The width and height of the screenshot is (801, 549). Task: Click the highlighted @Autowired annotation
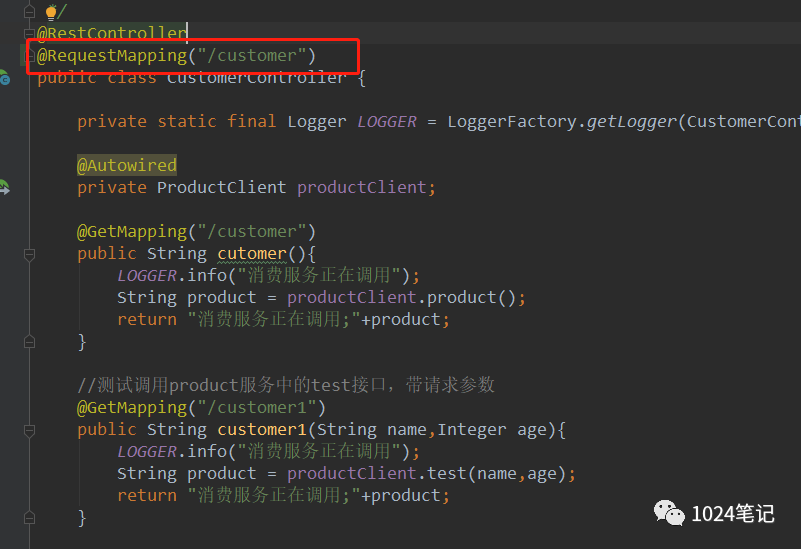127,165
